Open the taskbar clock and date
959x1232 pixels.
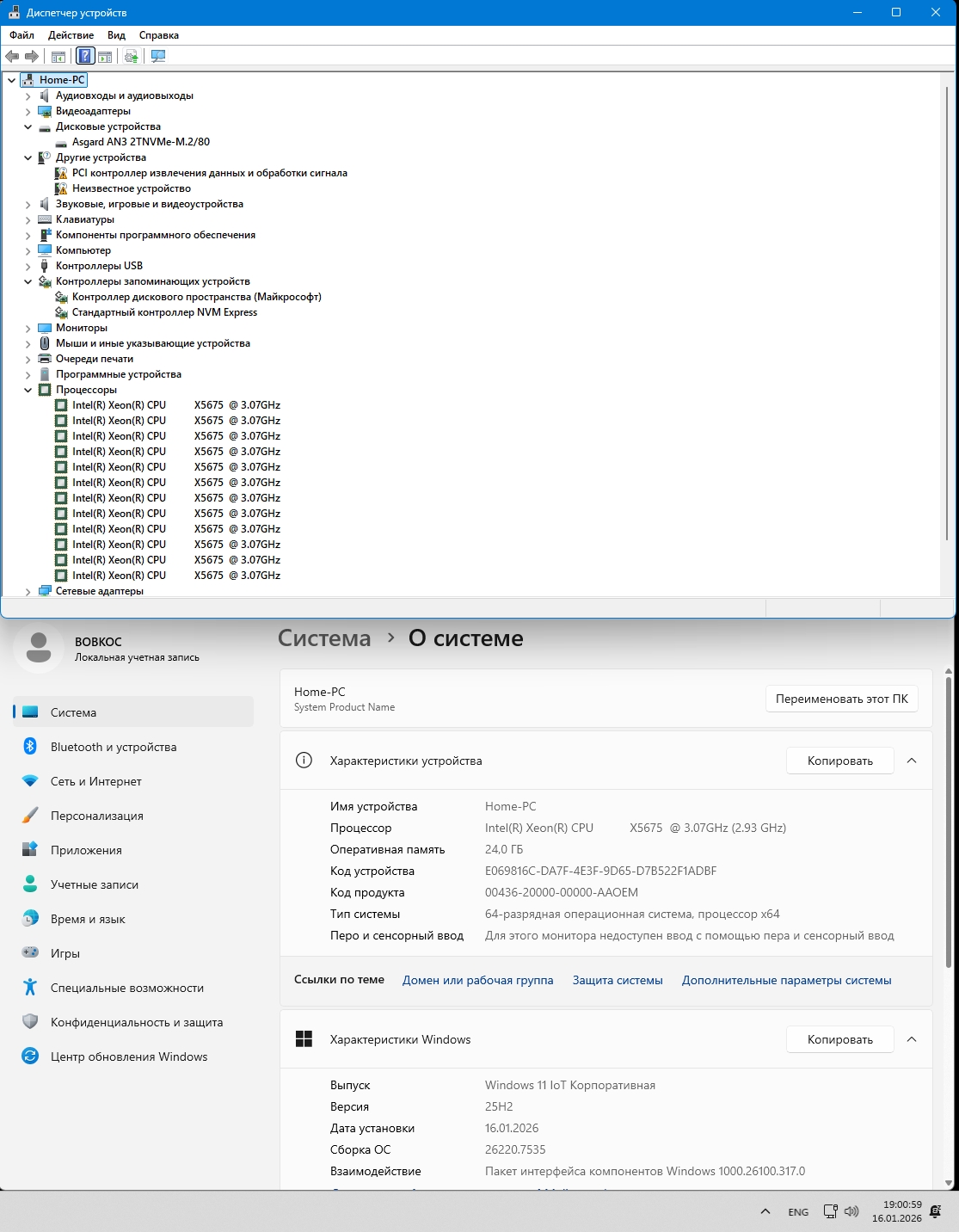(896, 1211)
